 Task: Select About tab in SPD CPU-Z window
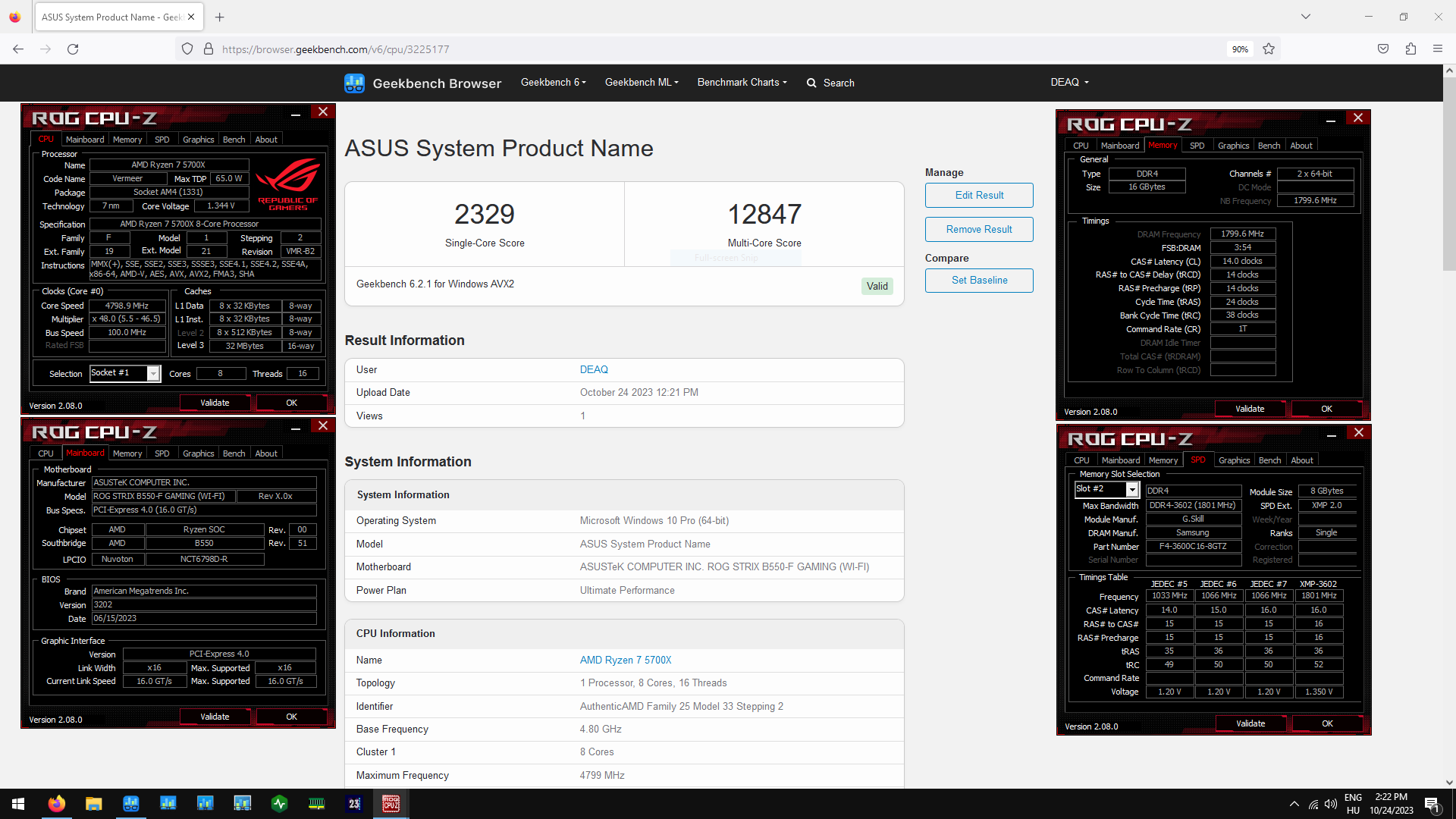1302,460
